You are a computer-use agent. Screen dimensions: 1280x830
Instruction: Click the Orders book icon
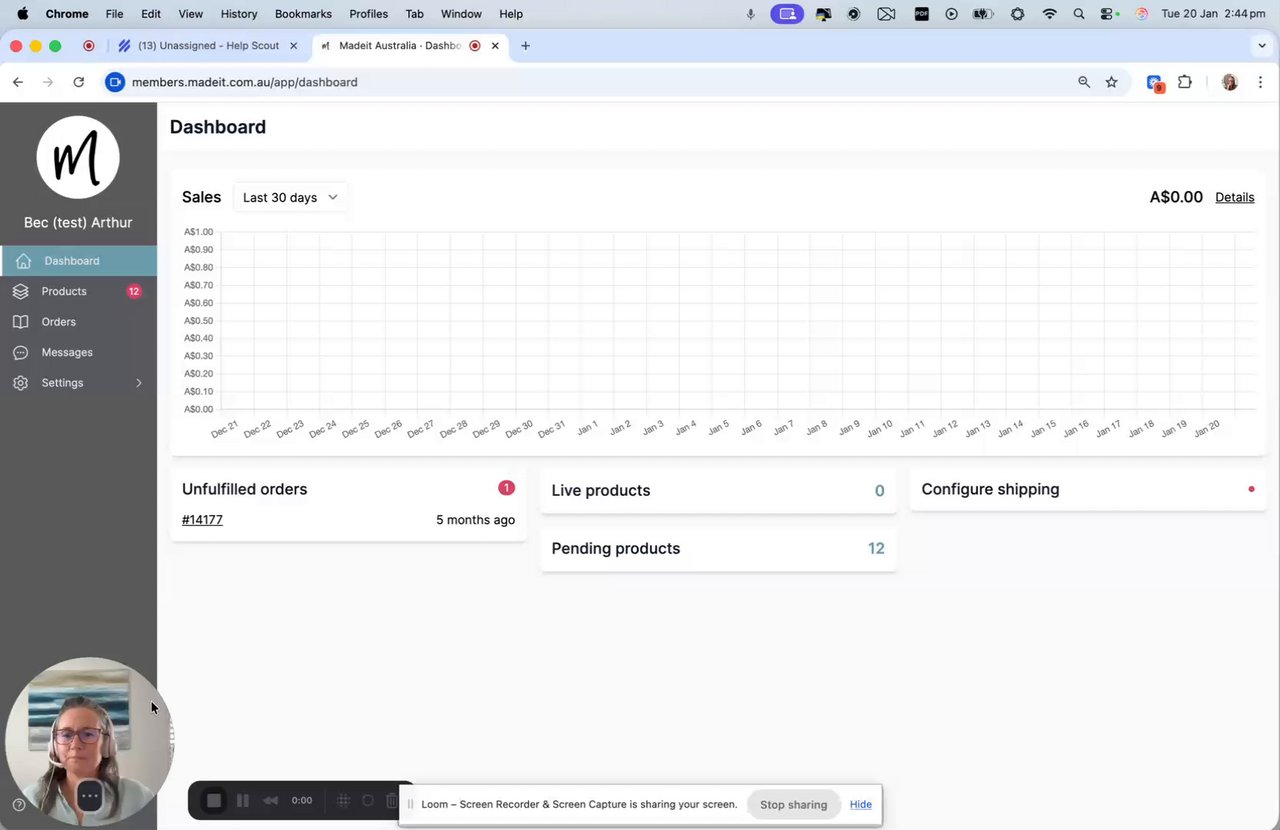point(20,322)
